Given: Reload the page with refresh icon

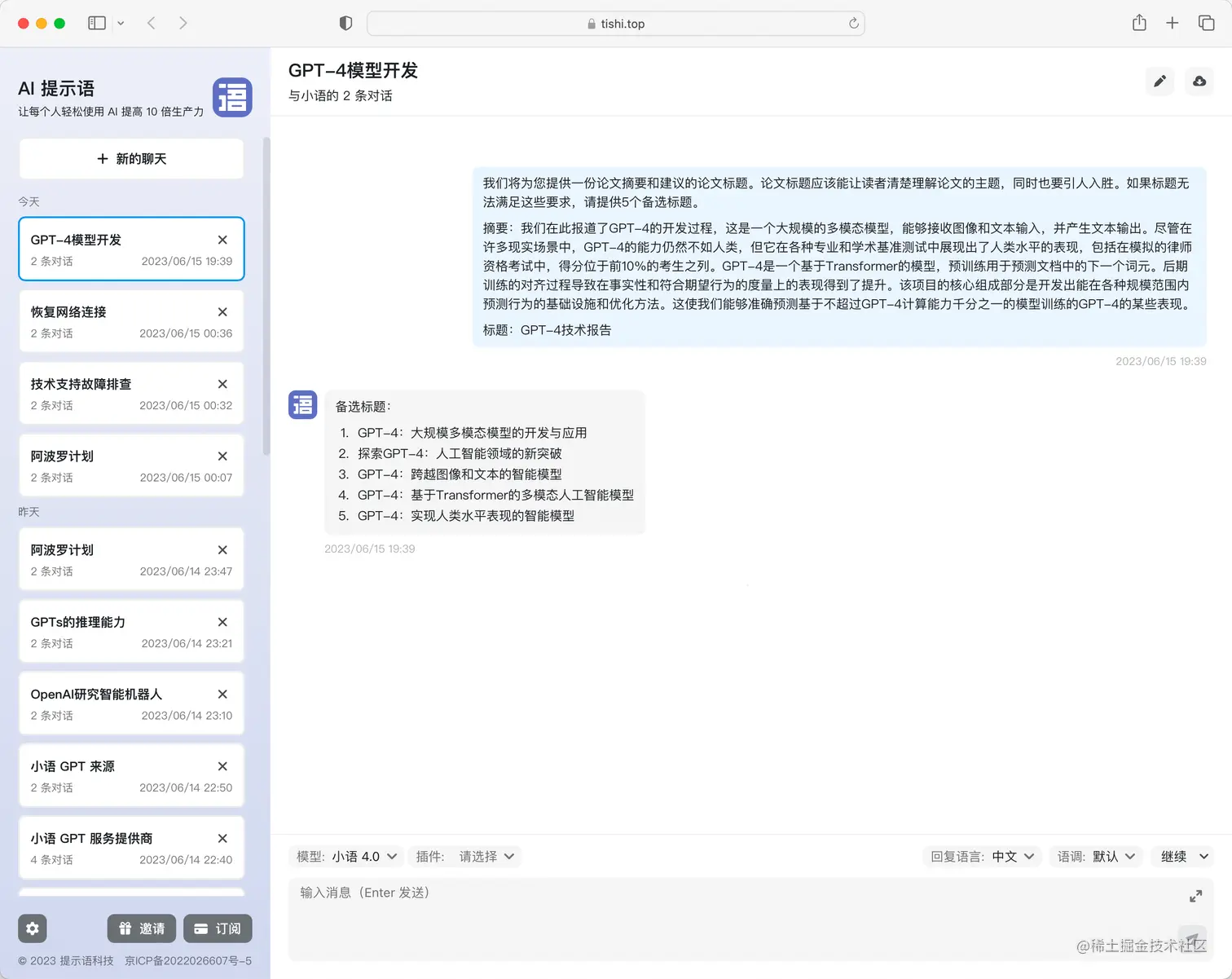Looking at the screenshot, I should 853,23.
